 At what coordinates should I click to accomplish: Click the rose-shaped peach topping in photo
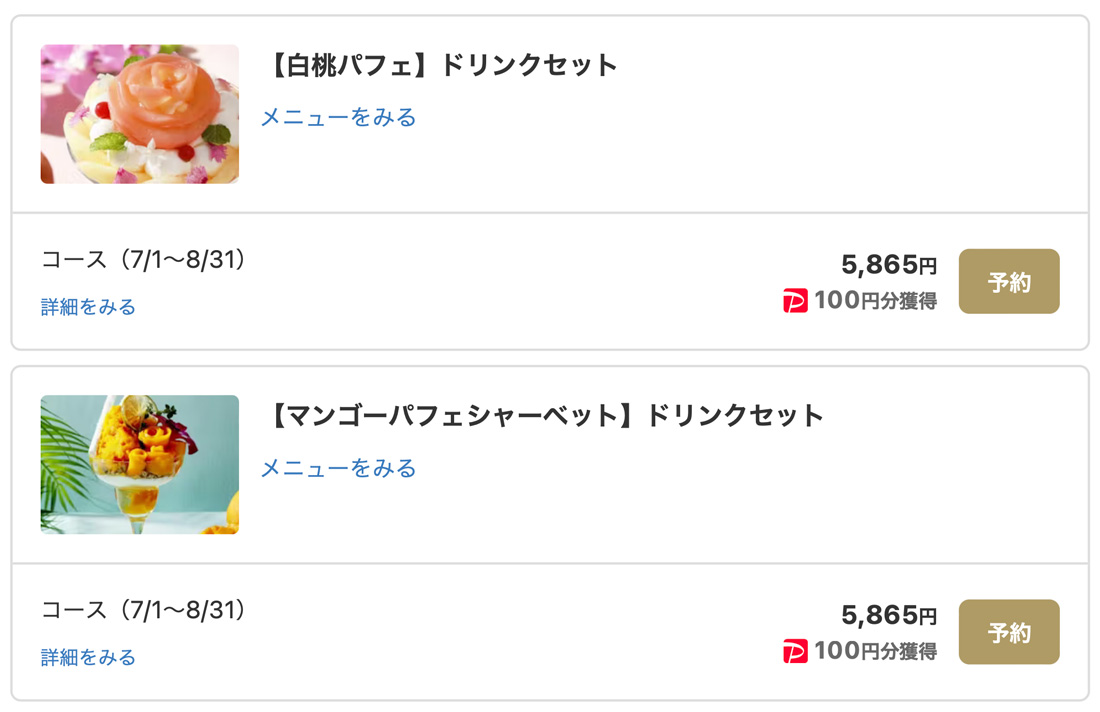click(164, 98)
